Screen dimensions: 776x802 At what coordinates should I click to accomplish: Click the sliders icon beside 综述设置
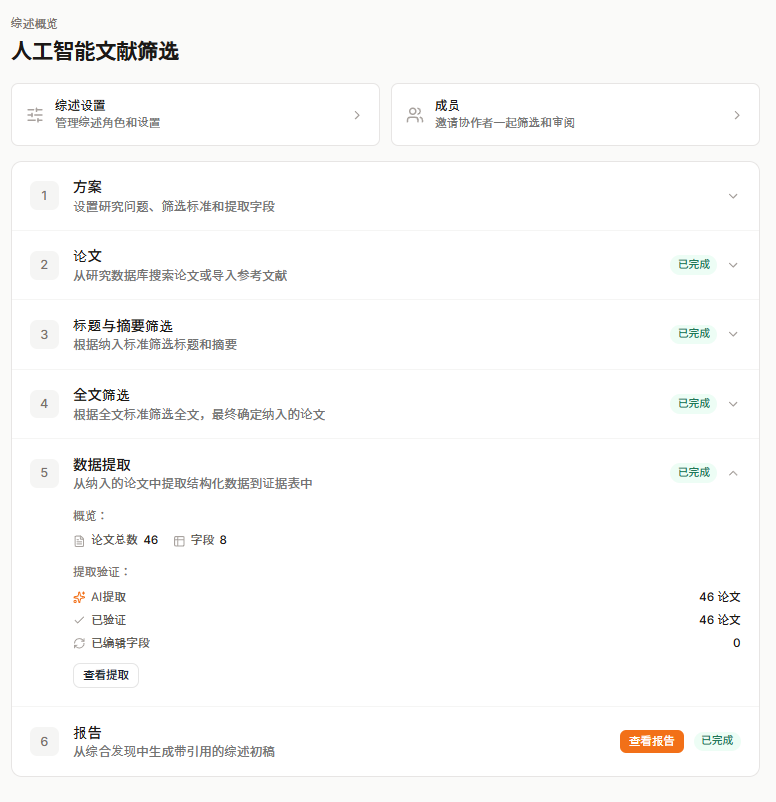pos(35,115)
